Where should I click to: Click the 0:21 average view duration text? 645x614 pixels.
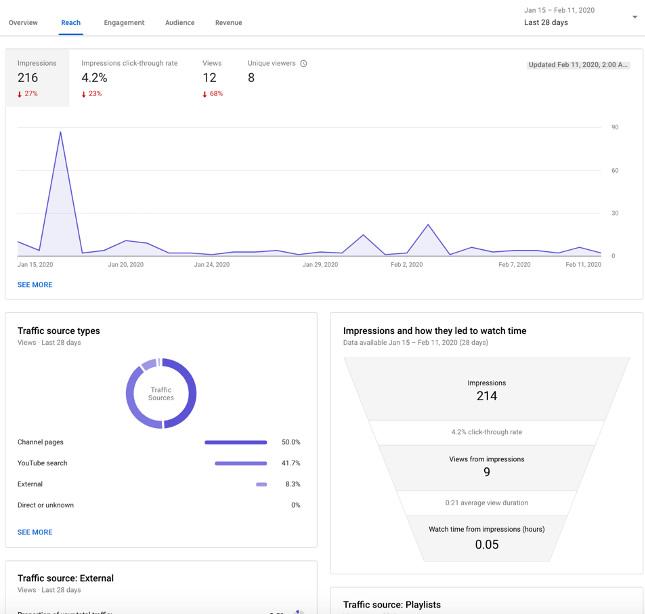point(487,503)
